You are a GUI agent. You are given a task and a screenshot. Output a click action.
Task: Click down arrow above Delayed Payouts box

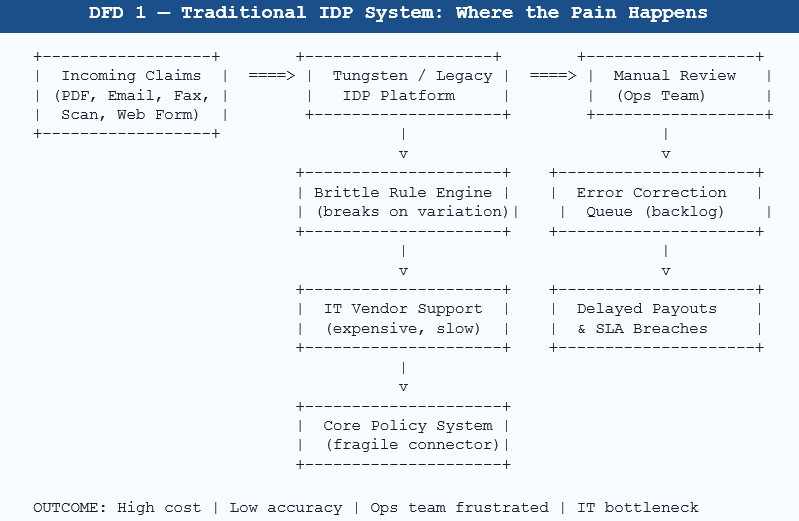click(665, 261)
